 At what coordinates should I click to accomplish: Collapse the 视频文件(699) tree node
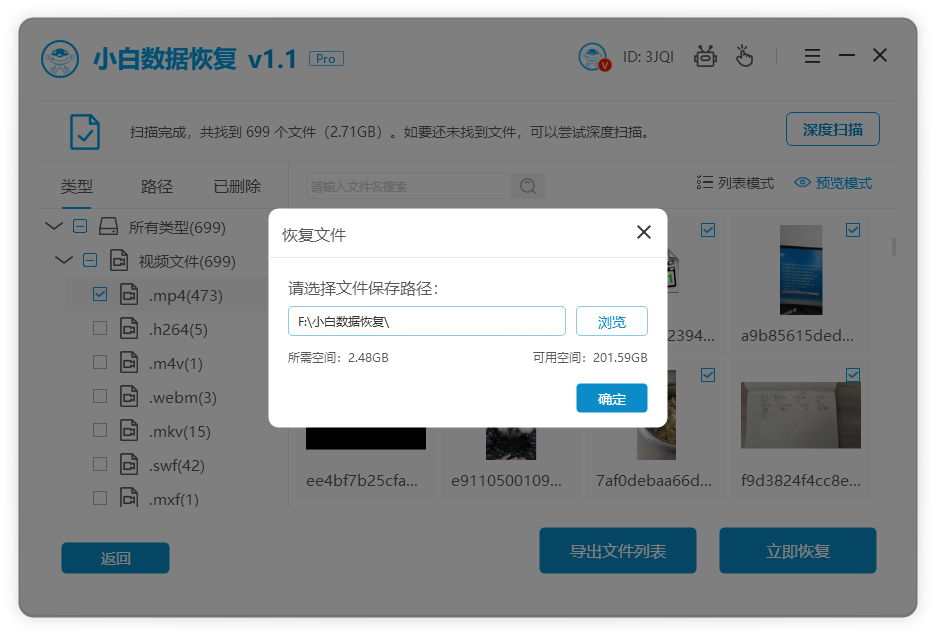click(x=64, y=260)
